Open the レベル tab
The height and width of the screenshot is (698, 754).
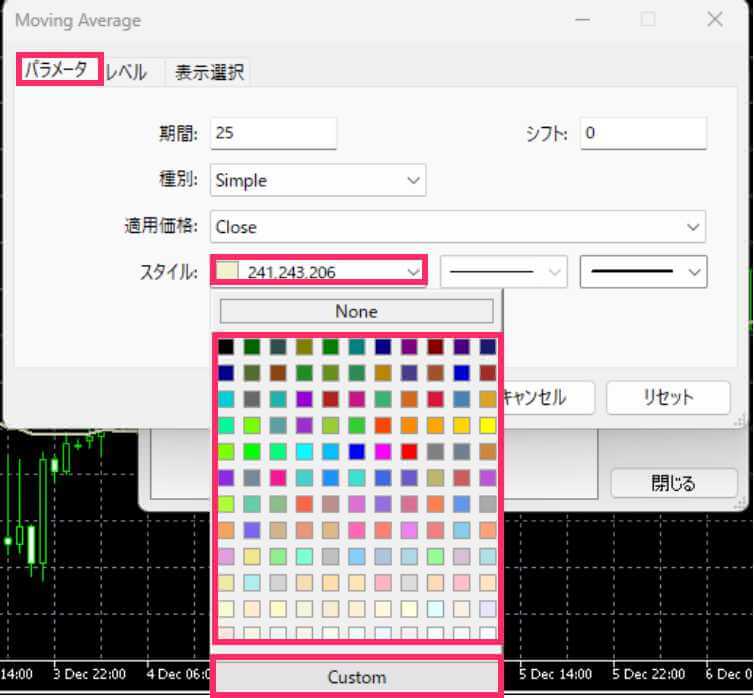[127, 72]
